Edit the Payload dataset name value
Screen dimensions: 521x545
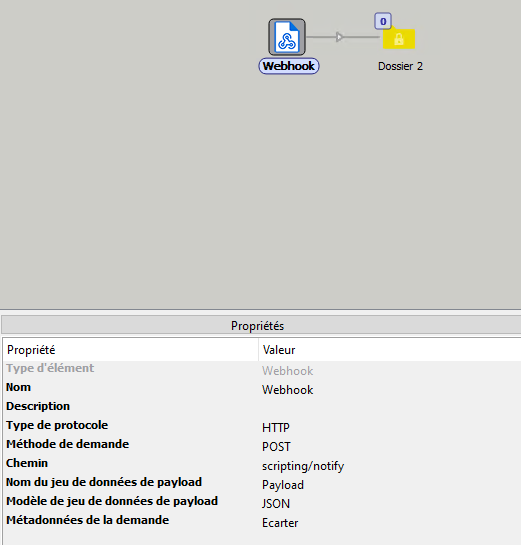[283, 485]
